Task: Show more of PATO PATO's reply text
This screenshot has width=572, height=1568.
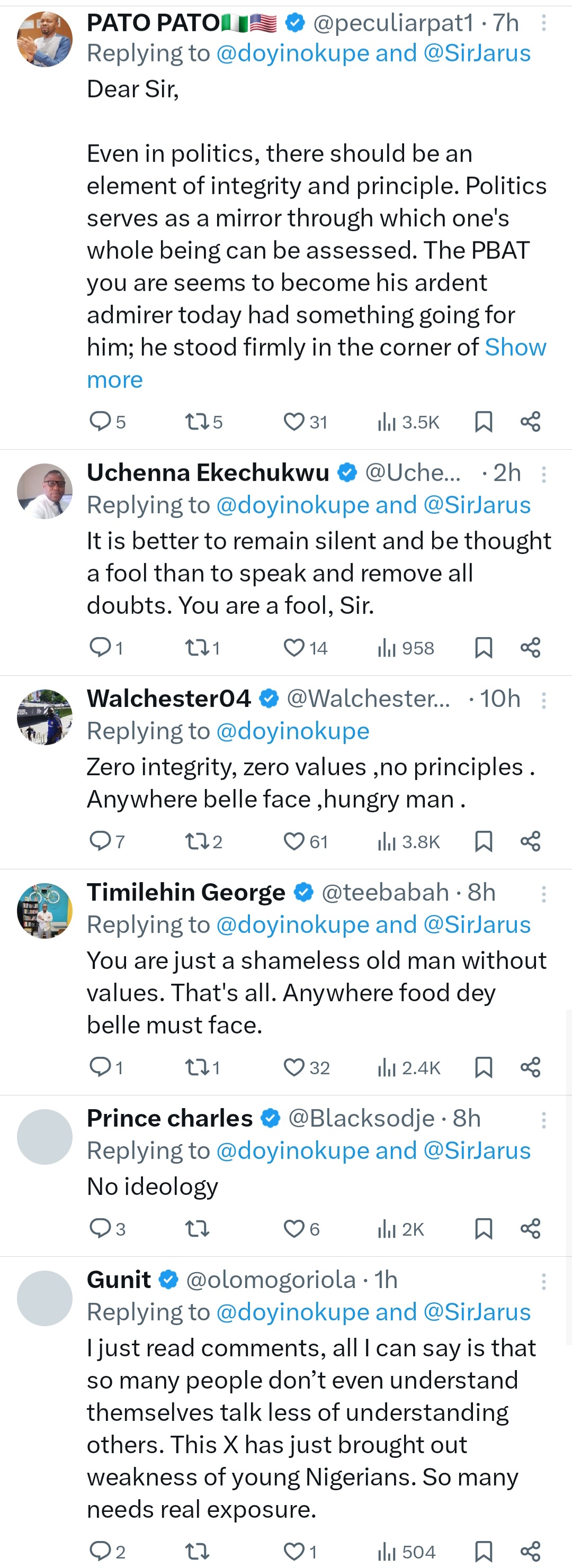Action: pyautogui.click(x=114, y=380)
